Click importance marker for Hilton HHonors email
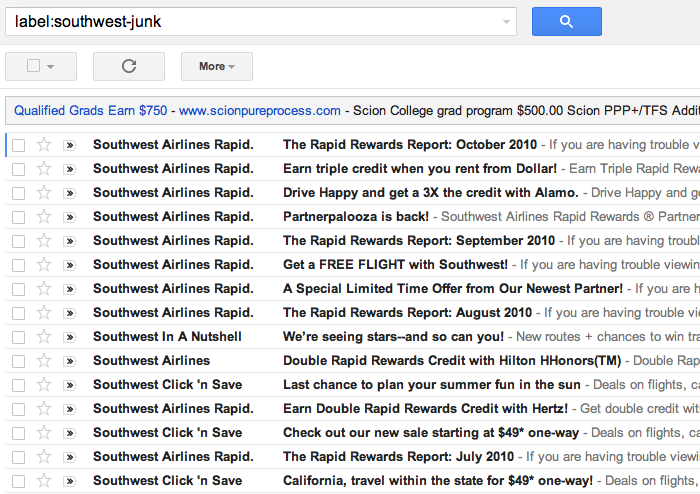Screen dimensions: 700x494 (70, 361)
